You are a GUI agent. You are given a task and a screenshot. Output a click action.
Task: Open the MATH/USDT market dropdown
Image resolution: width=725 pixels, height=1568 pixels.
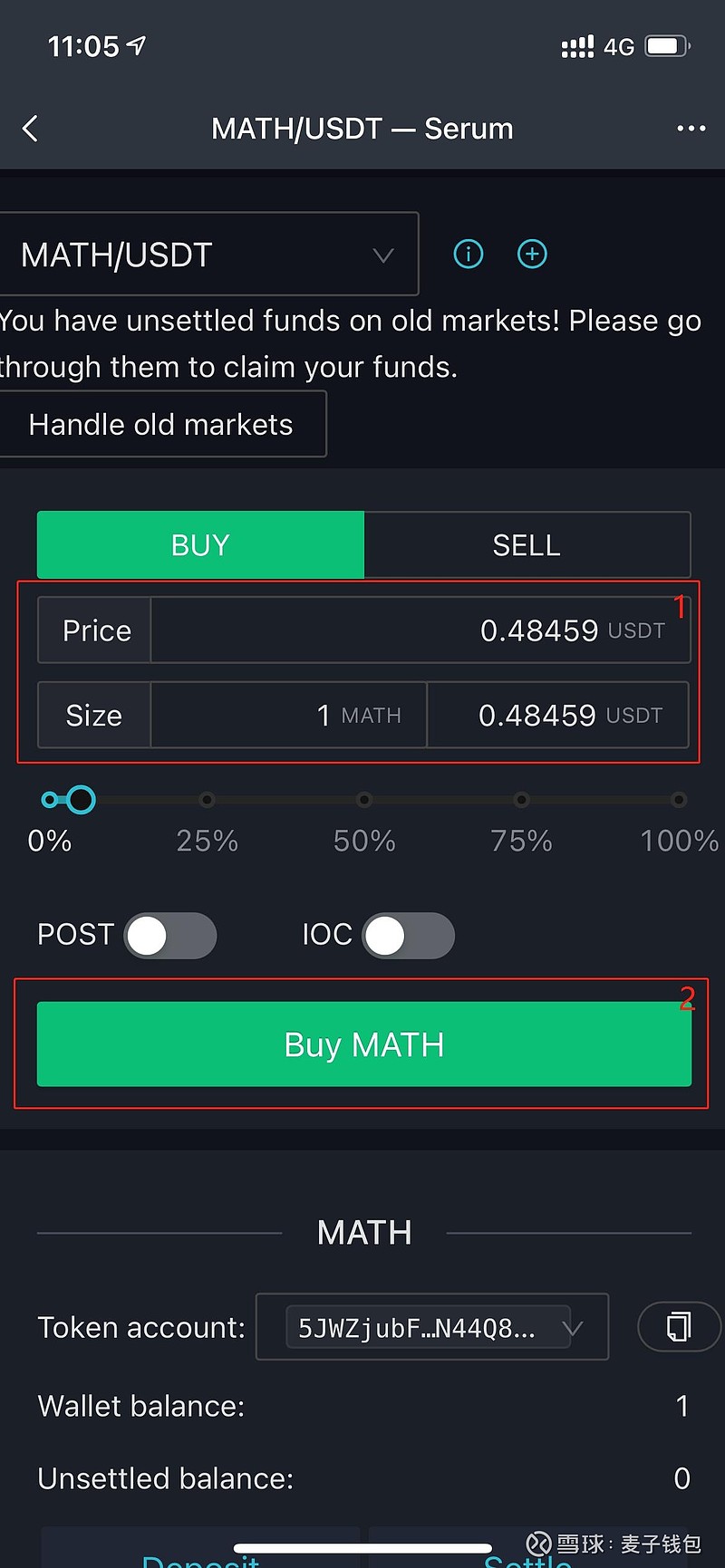(x=209, y=255)
